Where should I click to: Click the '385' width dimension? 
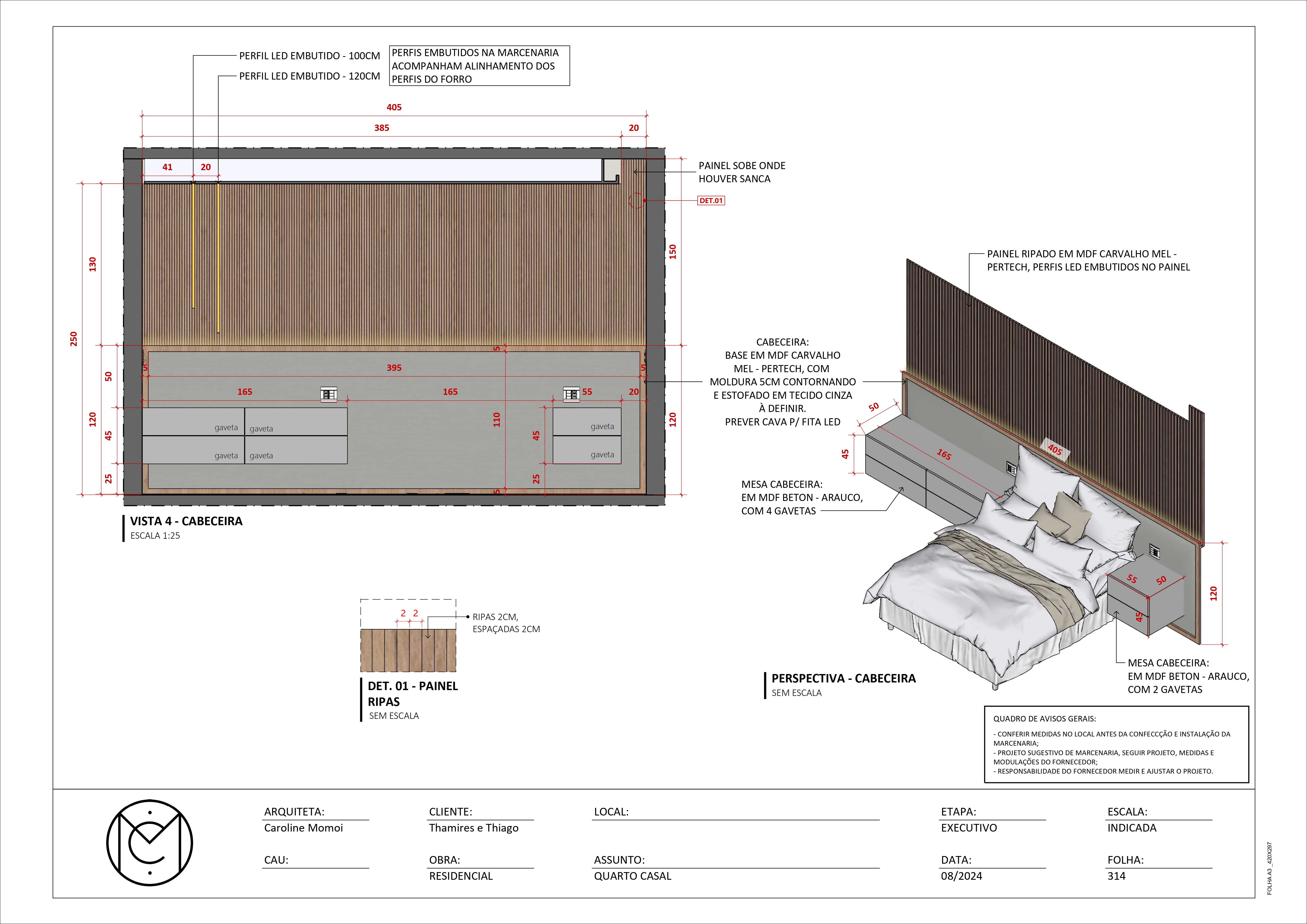tap(381, 127)
